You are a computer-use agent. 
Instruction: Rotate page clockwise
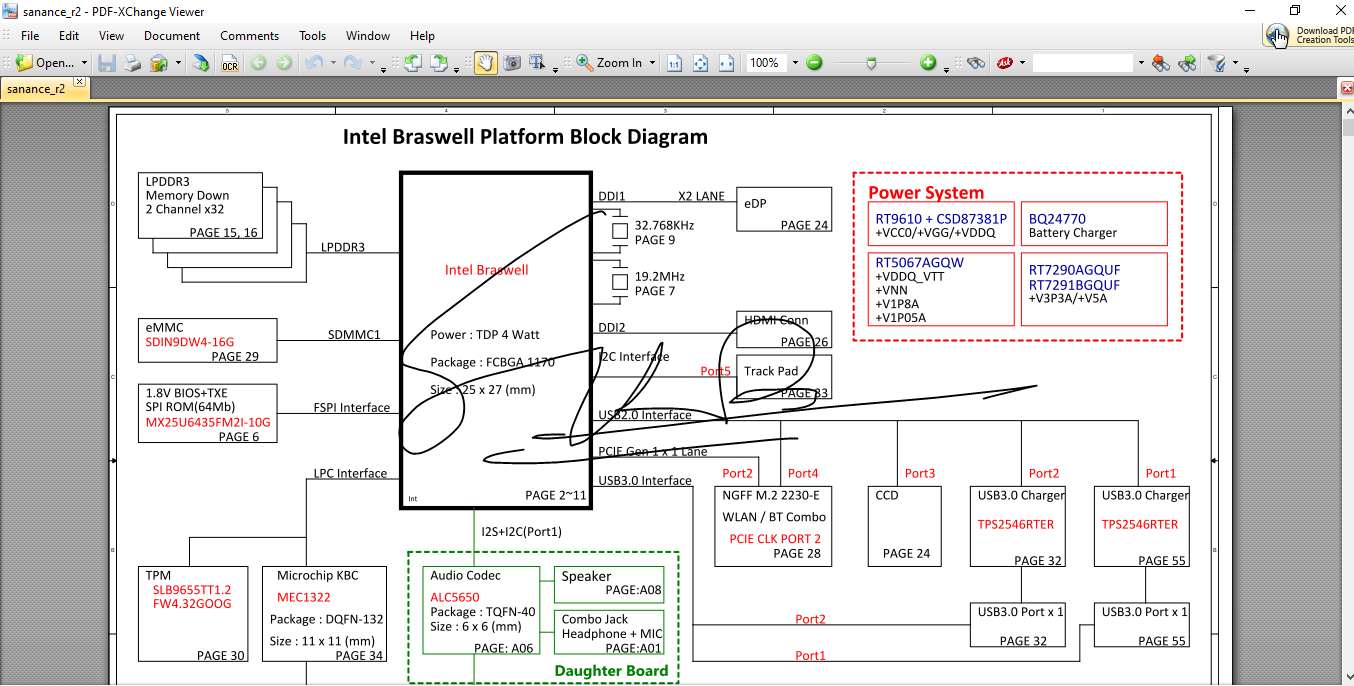coord(439,62)
